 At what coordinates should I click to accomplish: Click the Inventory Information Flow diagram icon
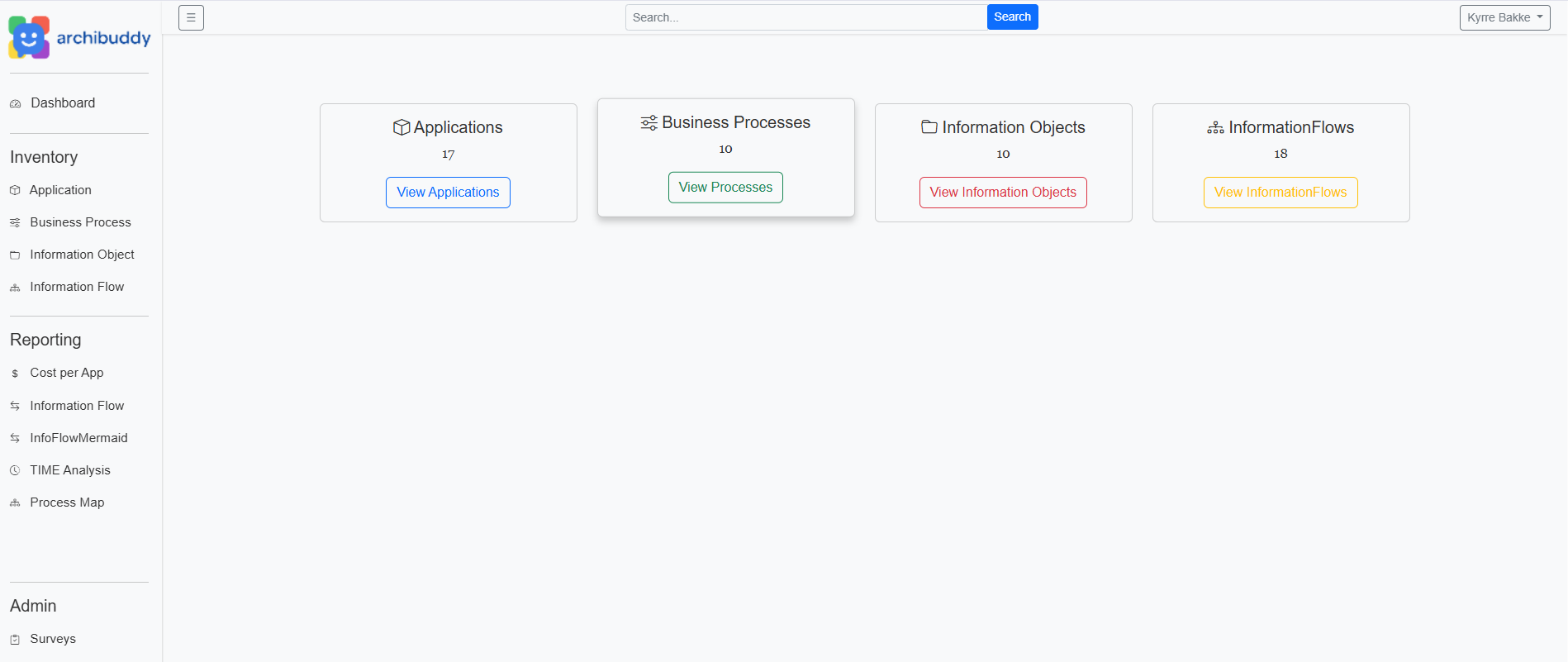(x=15, y=288)
